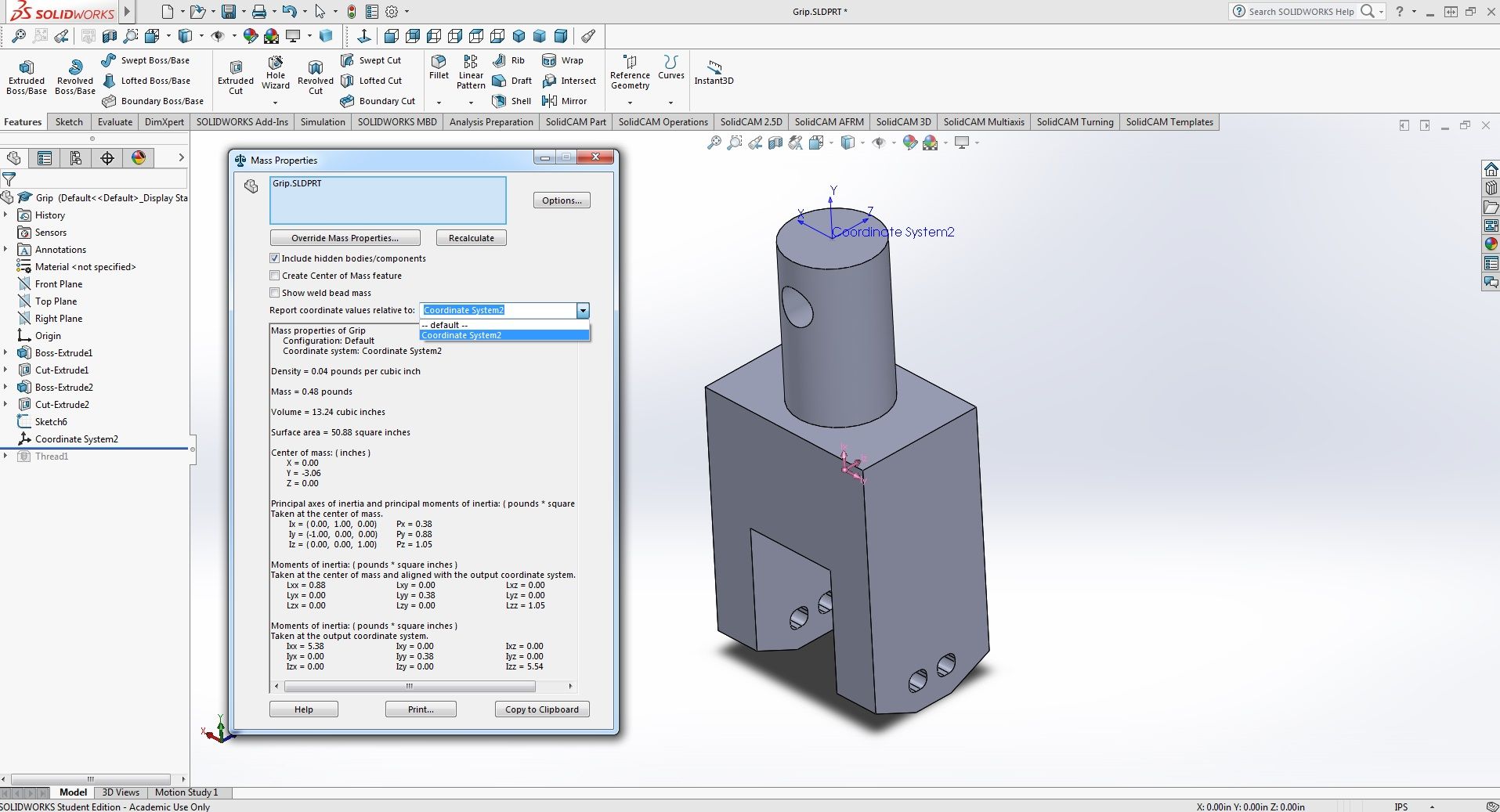
Task: Select the Revolved Cut tool
Action: [315, 76]
